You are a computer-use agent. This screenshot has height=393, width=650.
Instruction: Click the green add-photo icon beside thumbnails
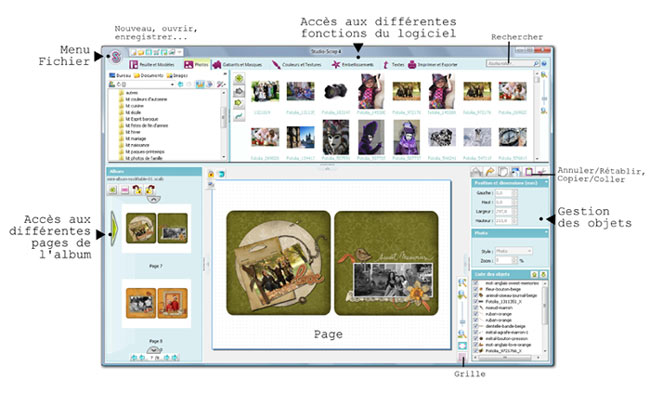point(239,79)
